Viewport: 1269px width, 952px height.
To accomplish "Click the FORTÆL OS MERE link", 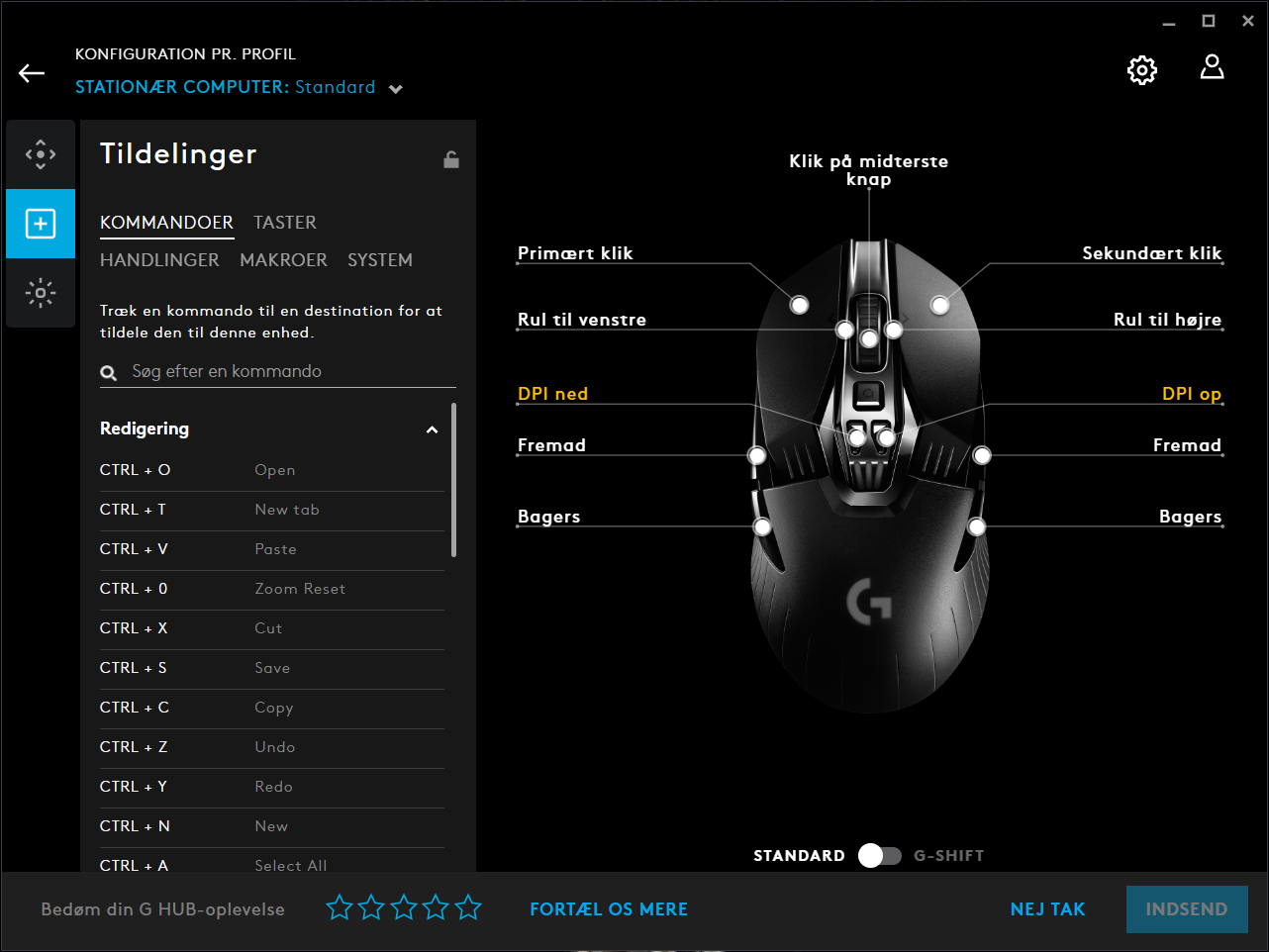I will [608, 909].
